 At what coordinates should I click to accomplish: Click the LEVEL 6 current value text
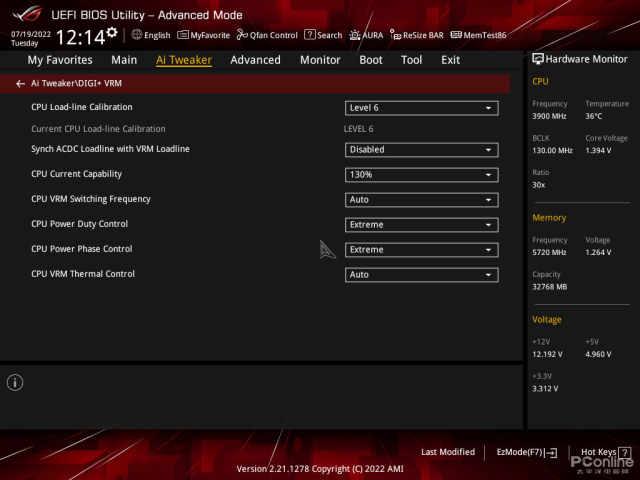click(x=358, y=129)
